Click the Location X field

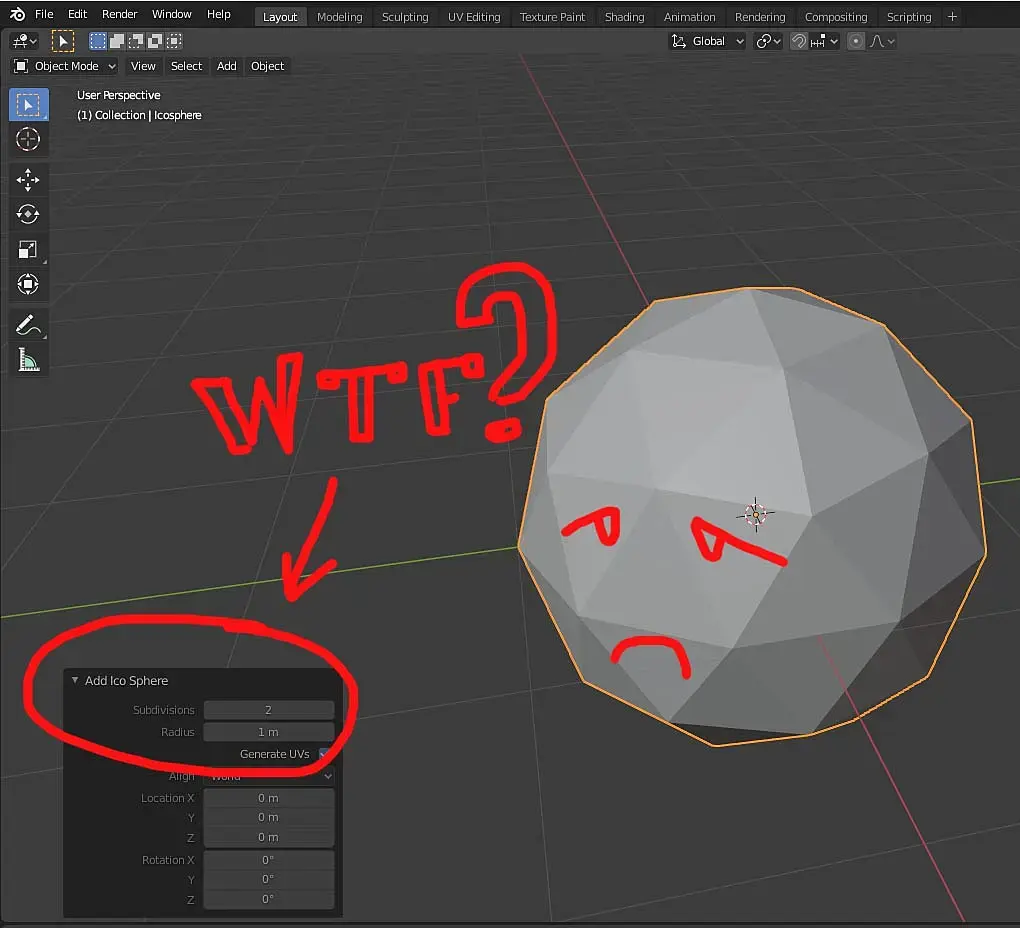click(x=269, y=798)
